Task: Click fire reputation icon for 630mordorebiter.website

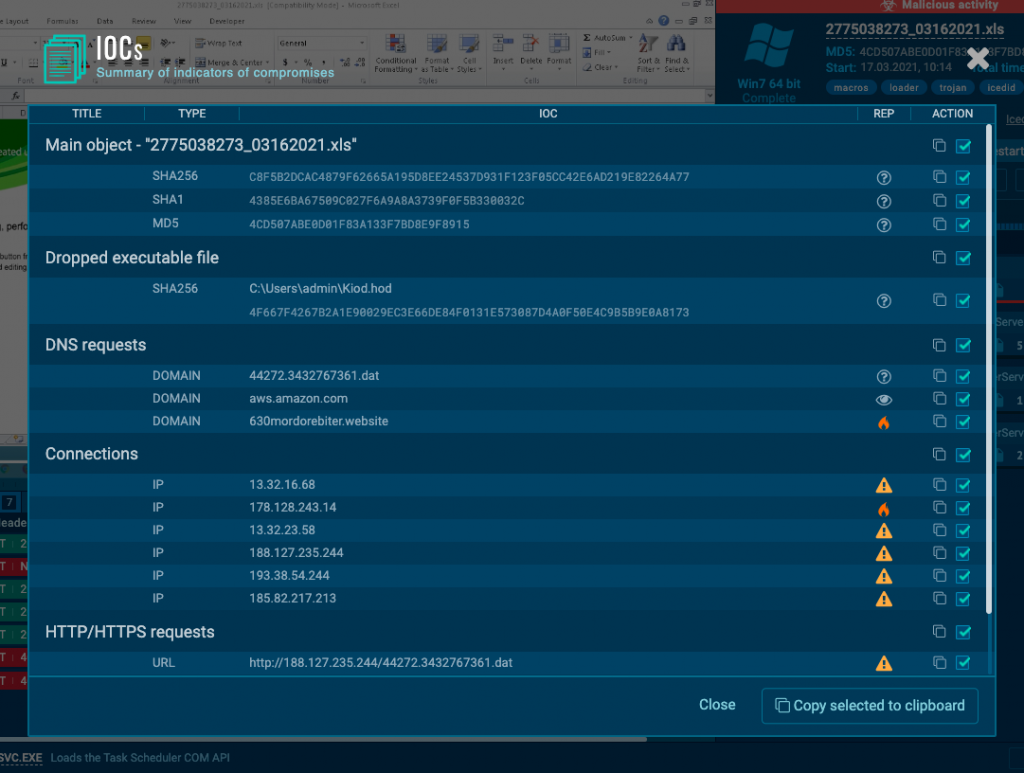Action: [x=883, y=422]
